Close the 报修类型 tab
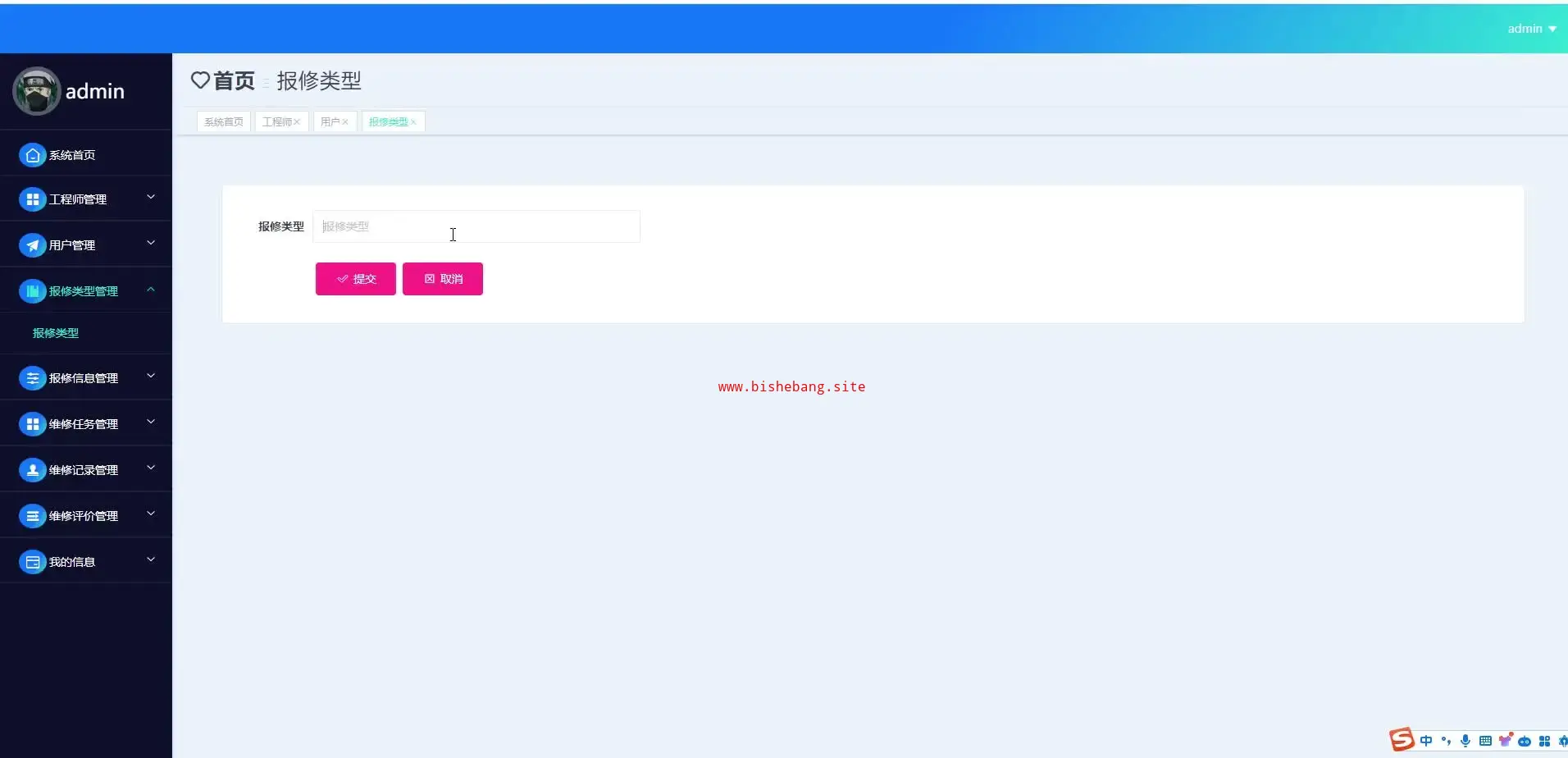This screenshot has width=1568, height=758. tap(413, 122)
